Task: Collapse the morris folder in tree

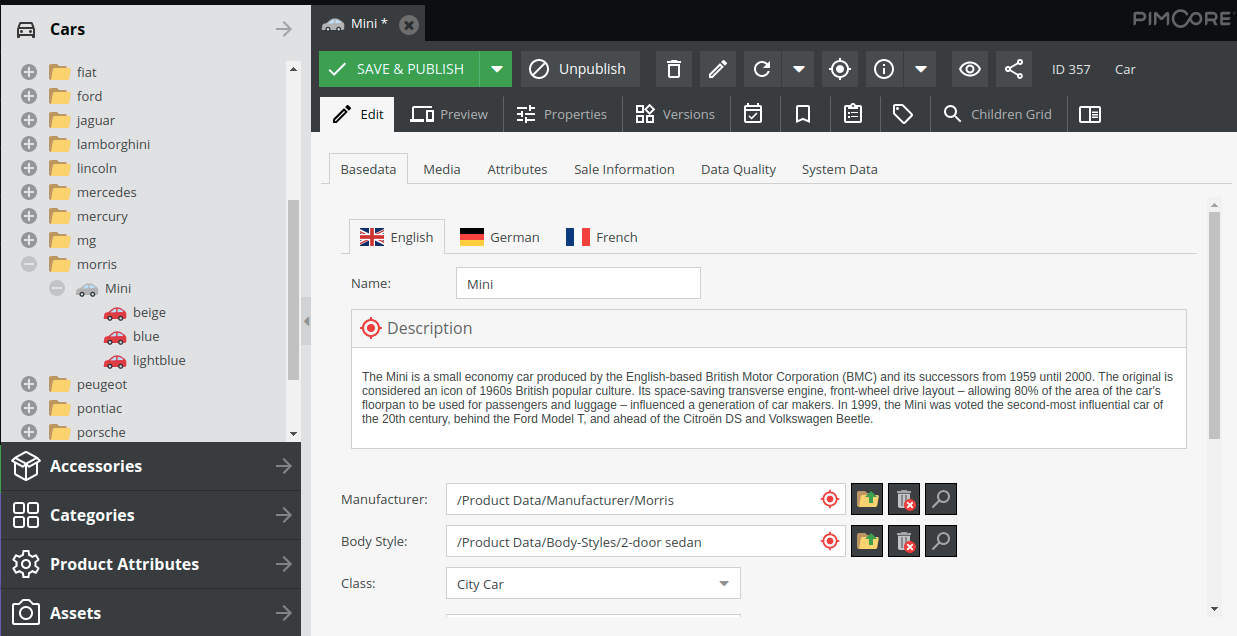Action: [x=29, y=264]
